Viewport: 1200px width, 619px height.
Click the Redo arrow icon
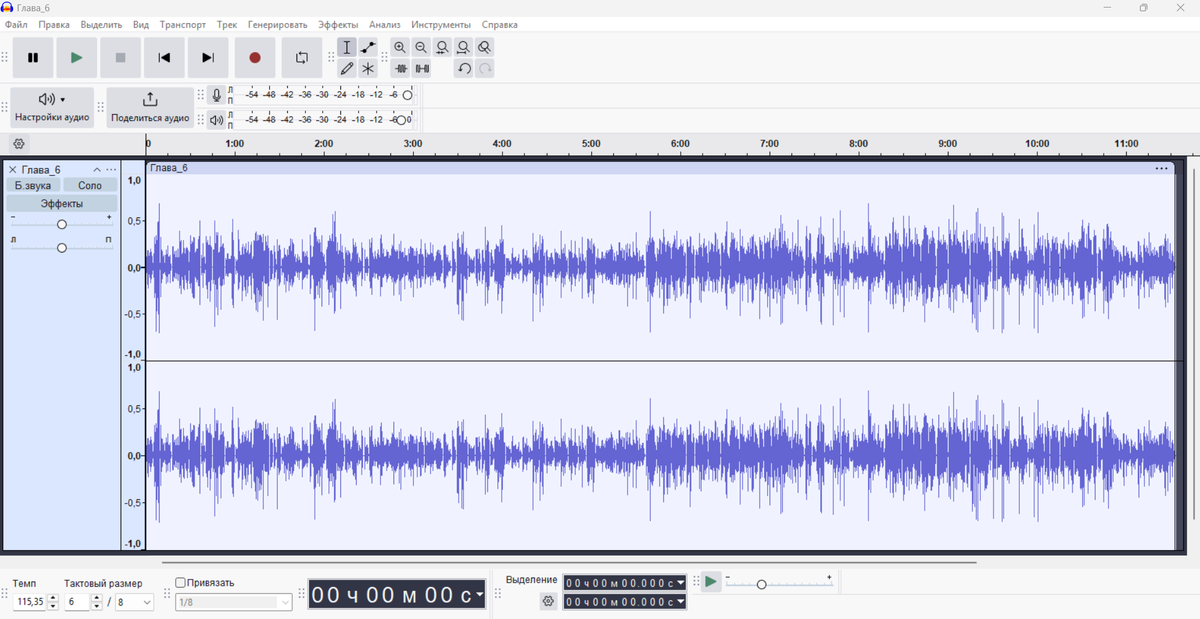coord(485,68)
